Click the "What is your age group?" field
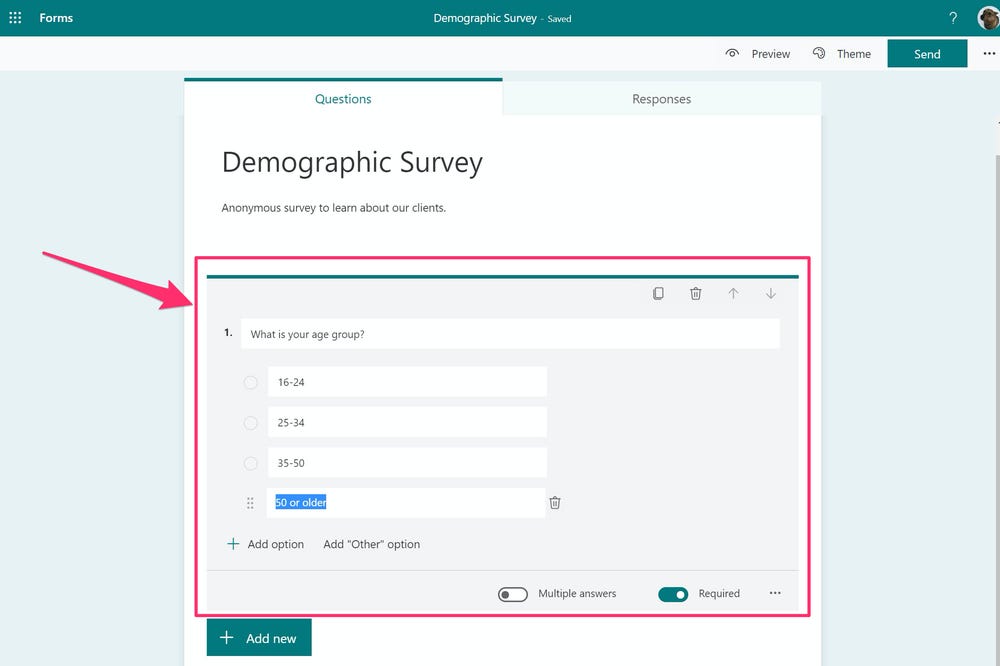This screenshot has width=1000, height=666. pos(510,333)
